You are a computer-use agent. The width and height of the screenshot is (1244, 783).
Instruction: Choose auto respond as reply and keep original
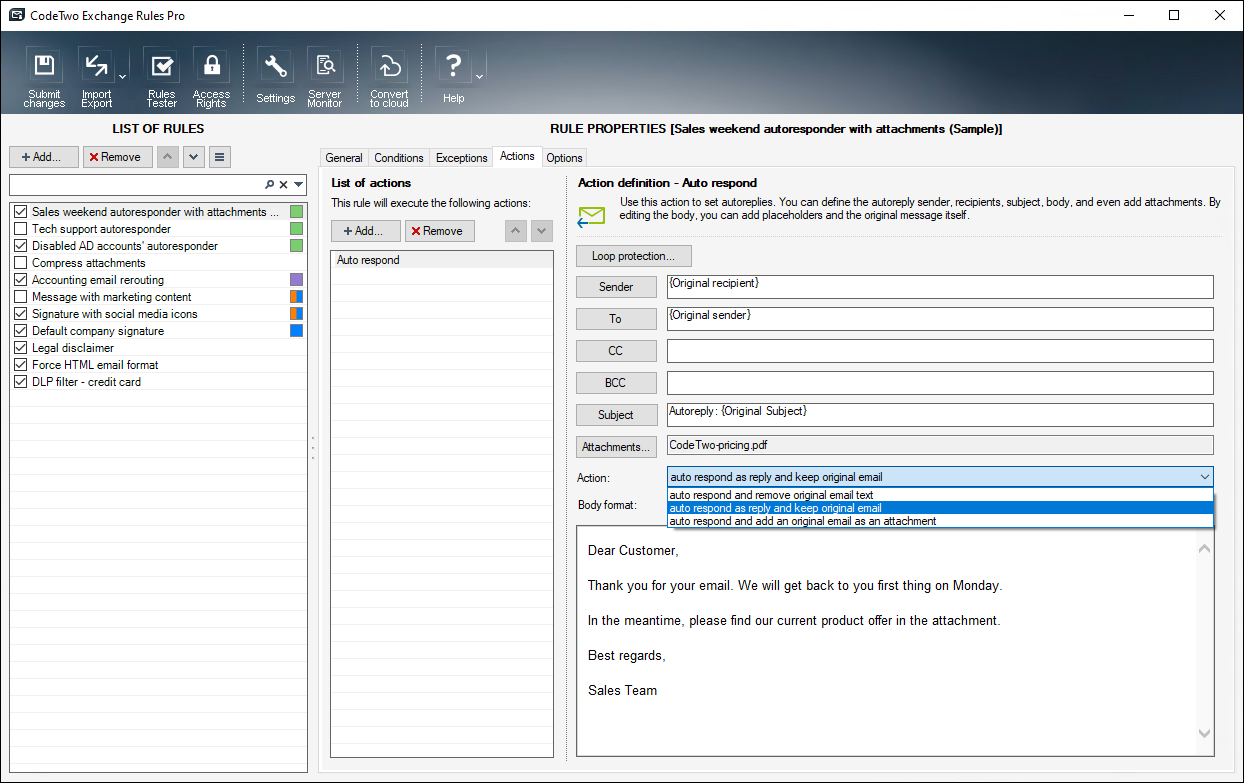pos(940,508)
